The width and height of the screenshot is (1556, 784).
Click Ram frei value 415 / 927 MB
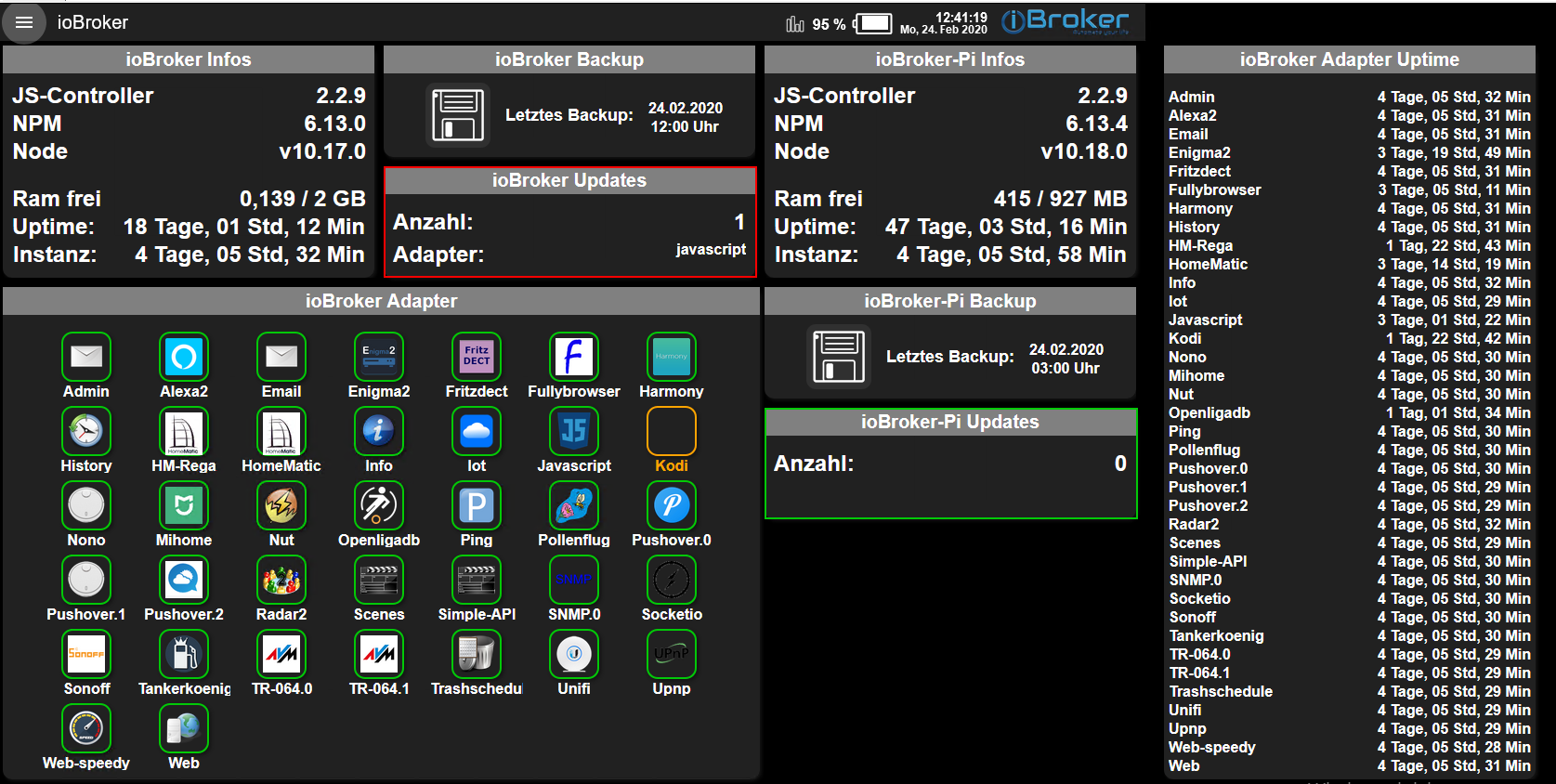click(x=1060, y=199)
